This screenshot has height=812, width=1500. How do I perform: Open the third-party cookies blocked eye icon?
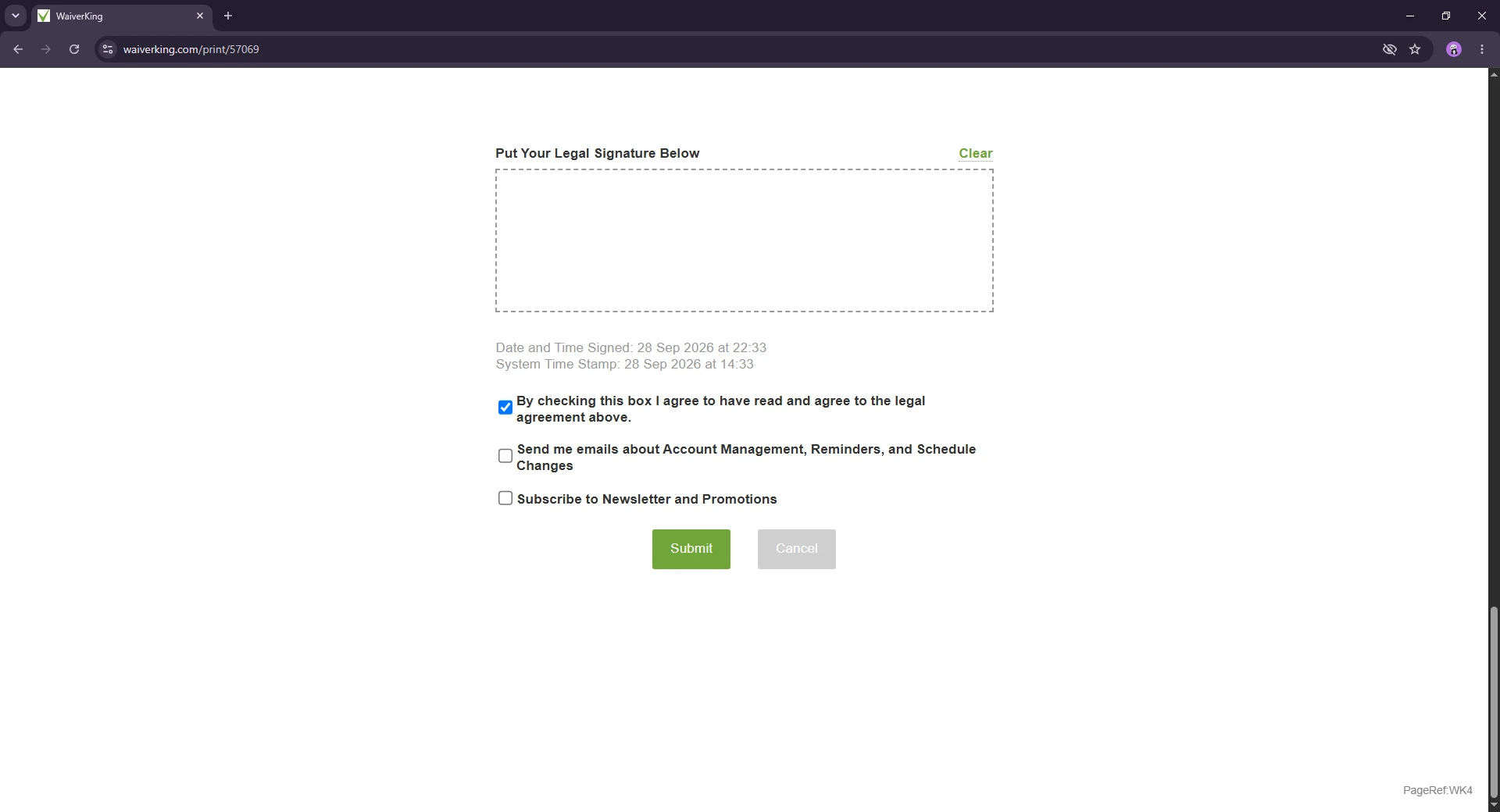tap(1389, 49)
